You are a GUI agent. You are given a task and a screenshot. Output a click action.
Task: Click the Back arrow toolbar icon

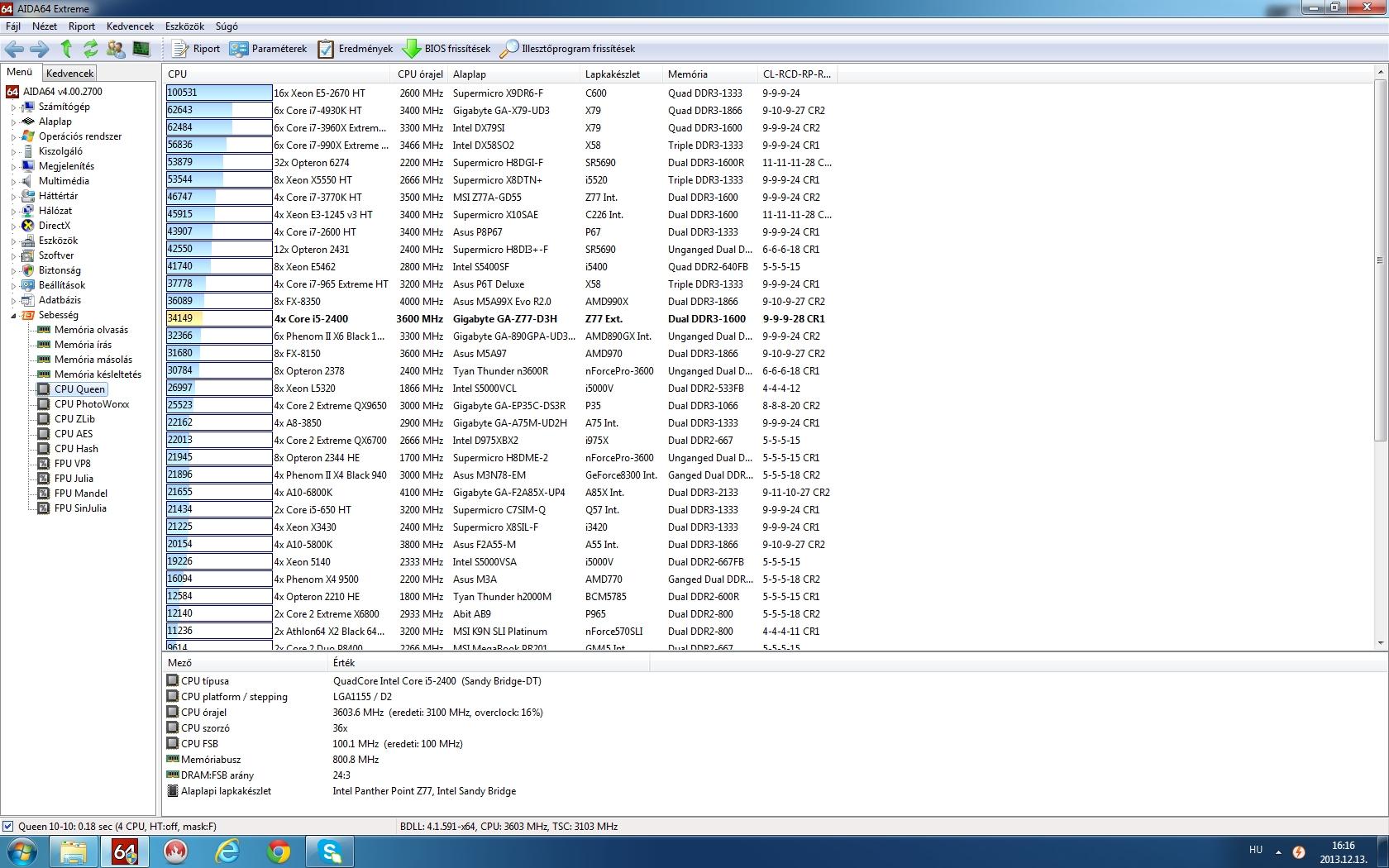point(14,49)
